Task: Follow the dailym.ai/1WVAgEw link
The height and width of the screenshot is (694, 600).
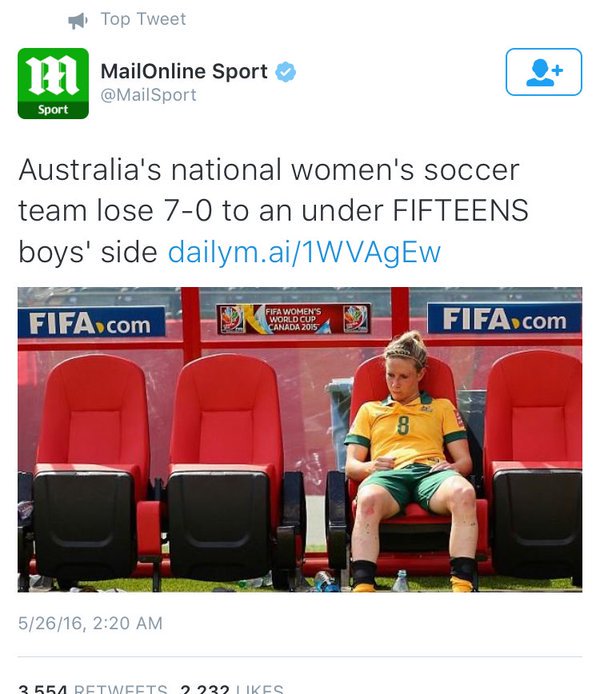Action: (304, 252)
